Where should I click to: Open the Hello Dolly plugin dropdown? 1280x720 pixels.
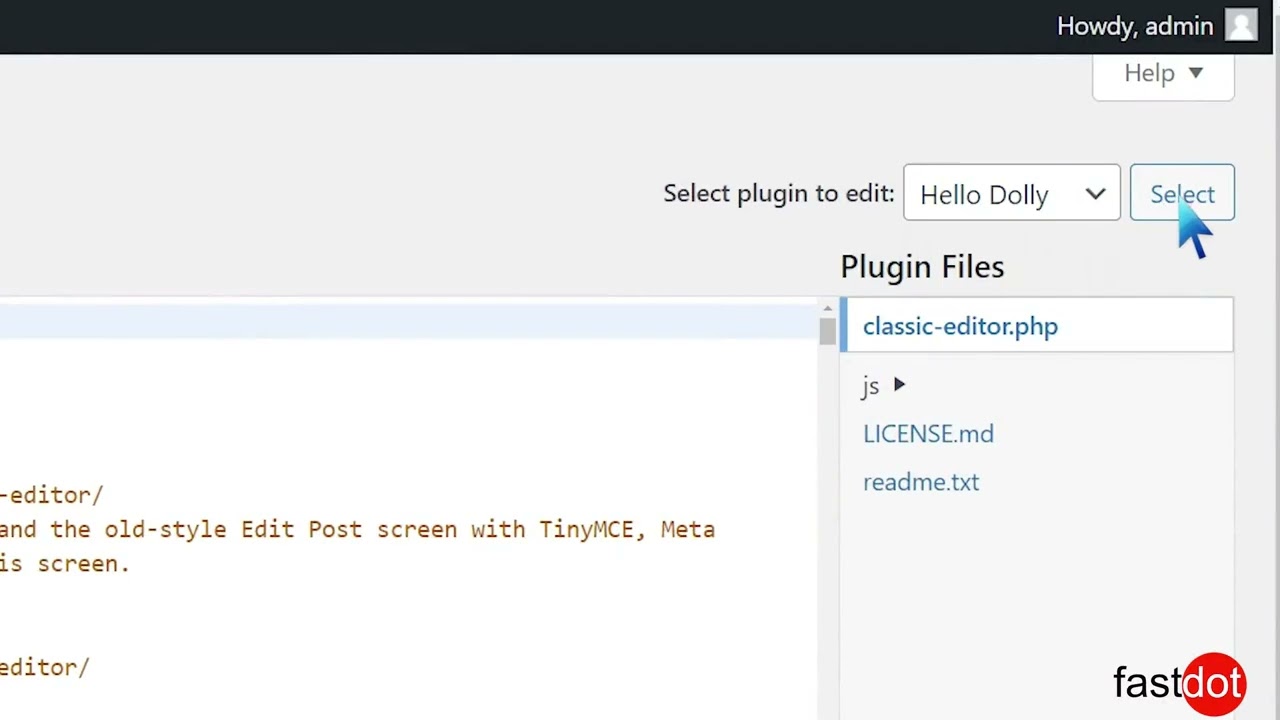point(1011,193)
